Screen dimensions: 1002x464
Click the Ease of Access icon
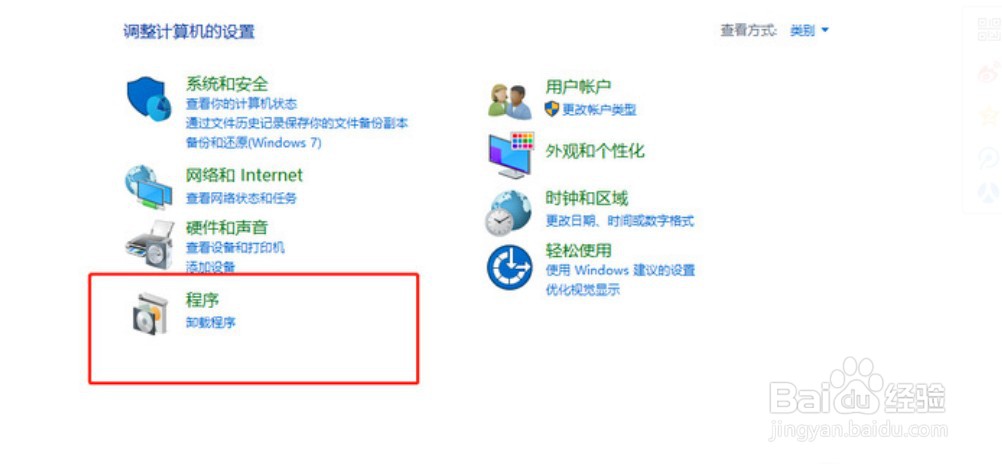point(509,267)
